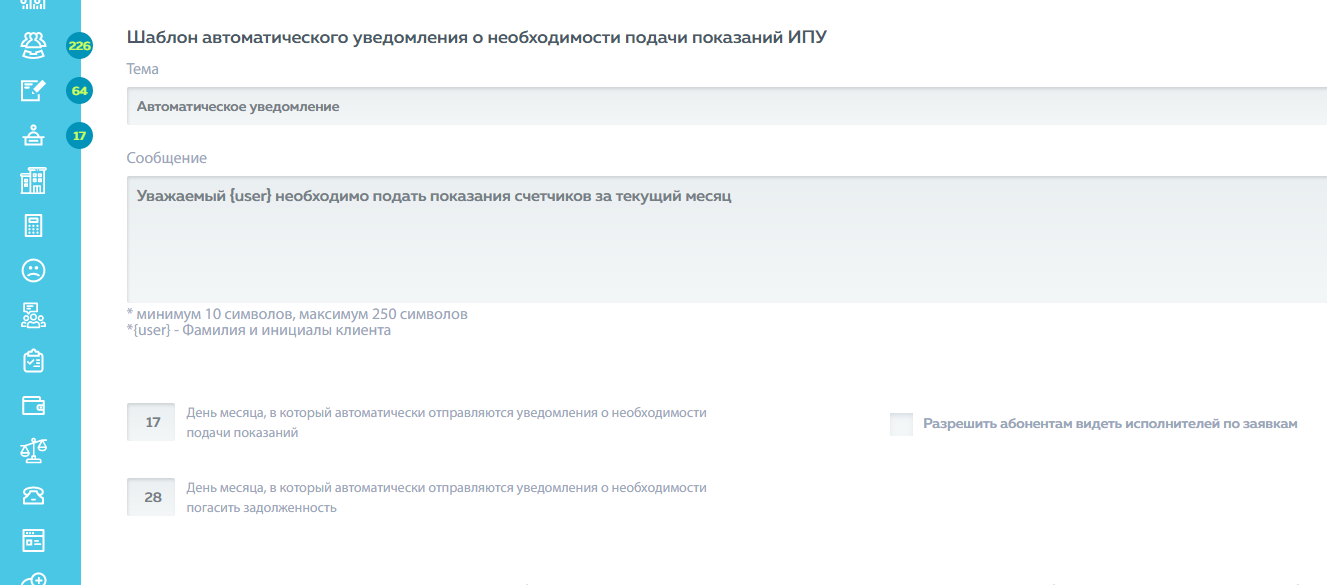Open the wallet sidebar icon
The height and width of the screenshot is (585, 1327).
pos(34,406)
